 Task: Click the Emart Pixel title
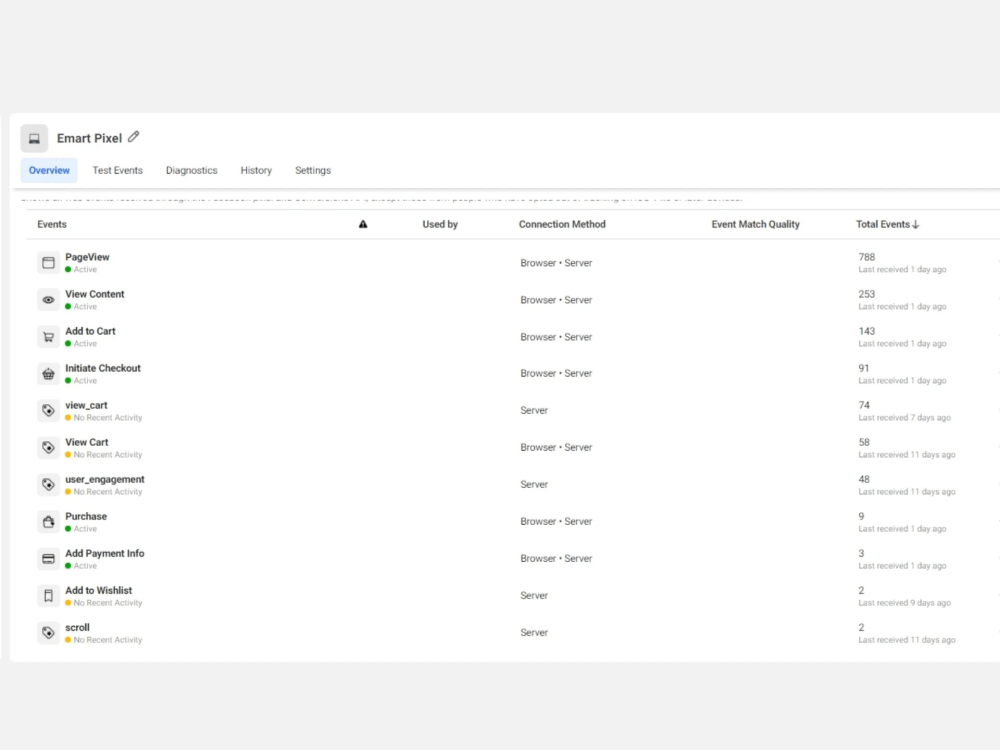(89, 138)
